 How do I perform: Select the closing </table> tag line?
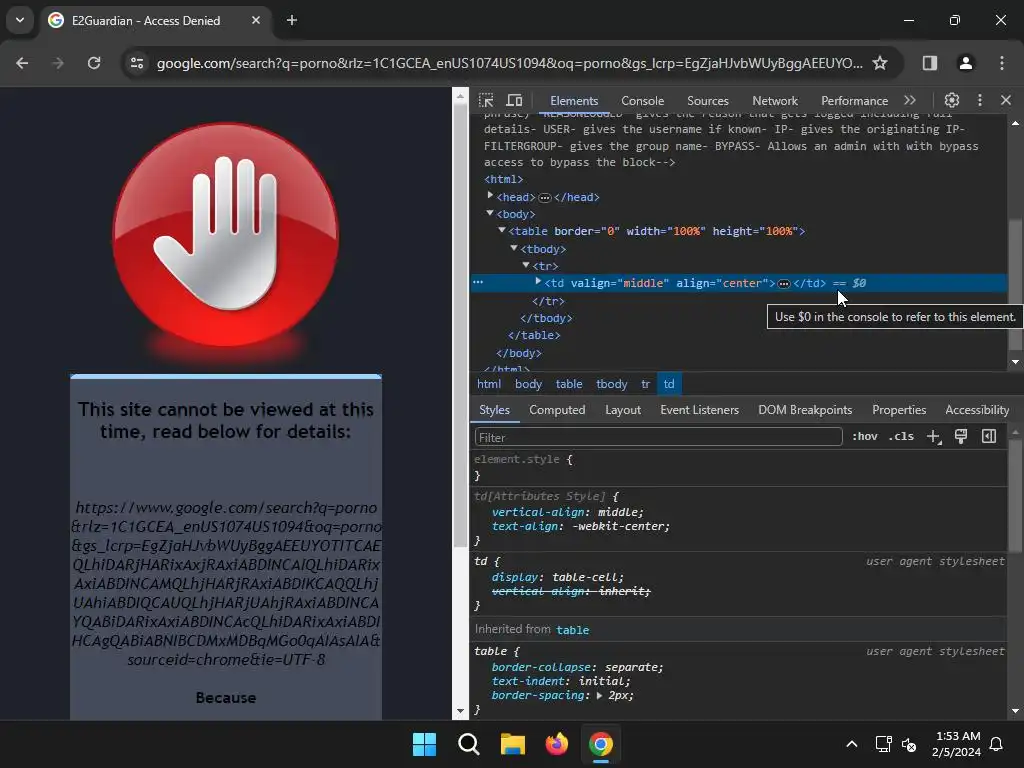534,335
